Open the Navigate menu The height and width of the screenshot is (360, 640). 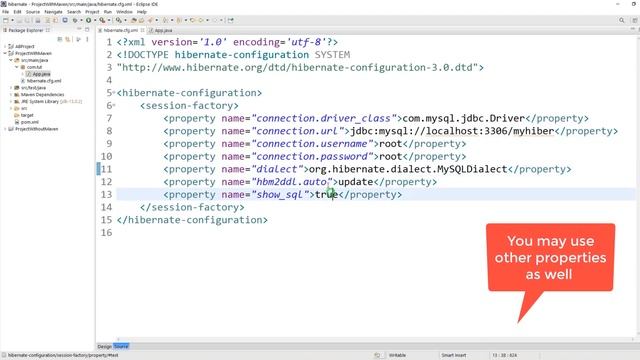53,12
